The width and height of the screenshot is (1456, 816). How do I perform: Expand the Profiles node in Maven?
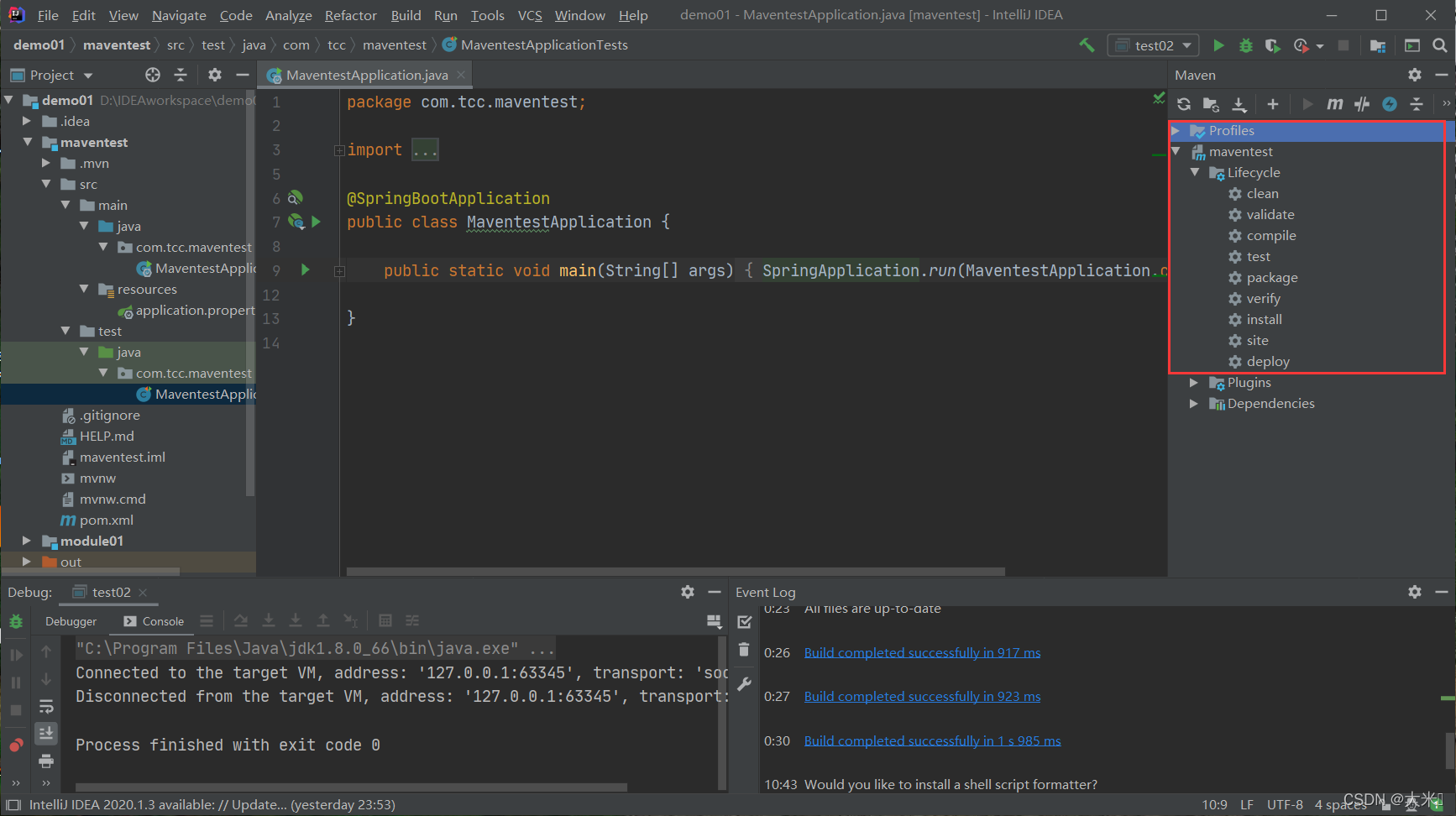pos(1176,130)
